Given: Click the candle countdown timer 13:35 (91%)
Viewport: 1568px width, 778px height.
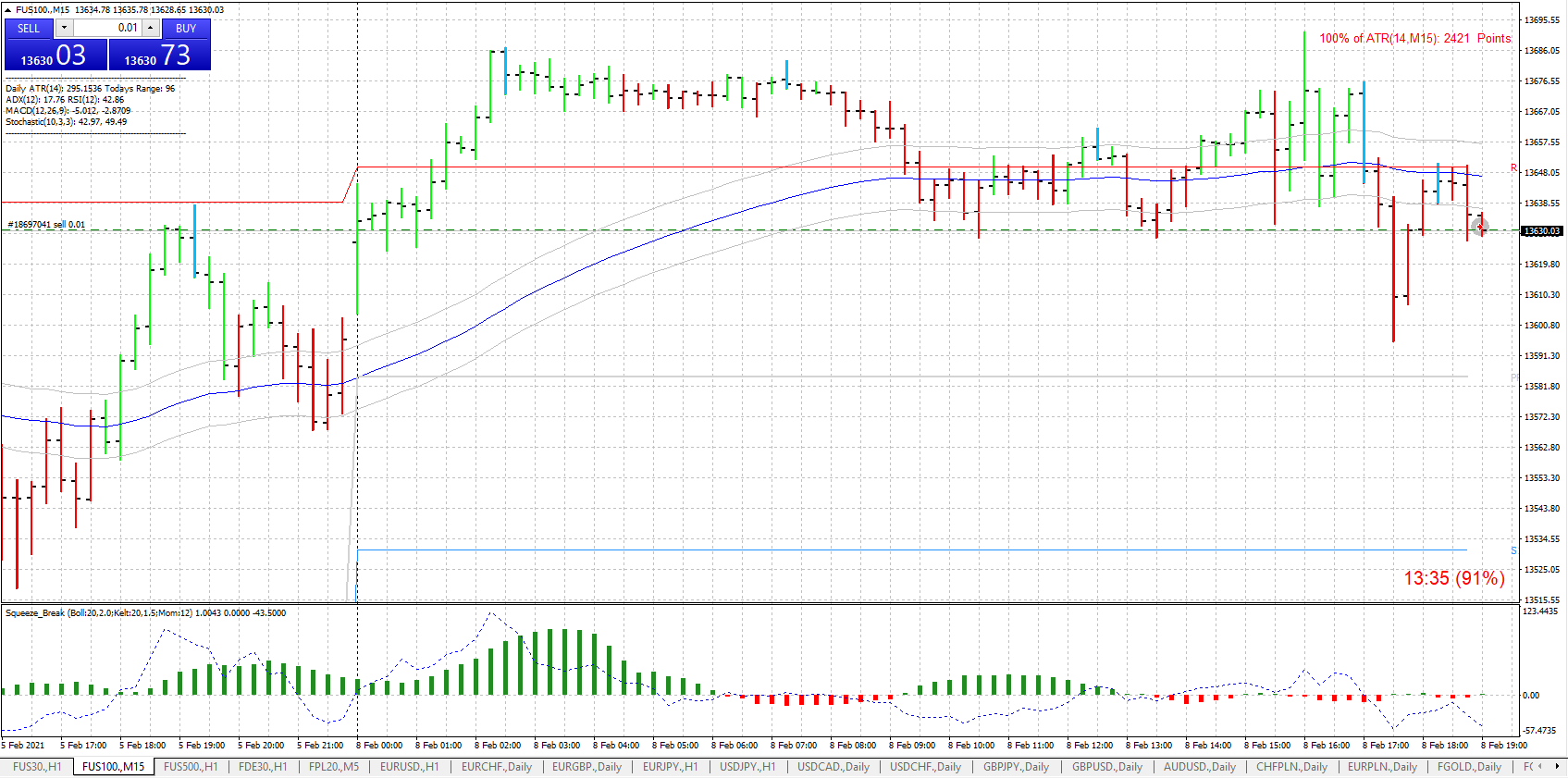Looking at the screenshot, I should point(1454,578).
